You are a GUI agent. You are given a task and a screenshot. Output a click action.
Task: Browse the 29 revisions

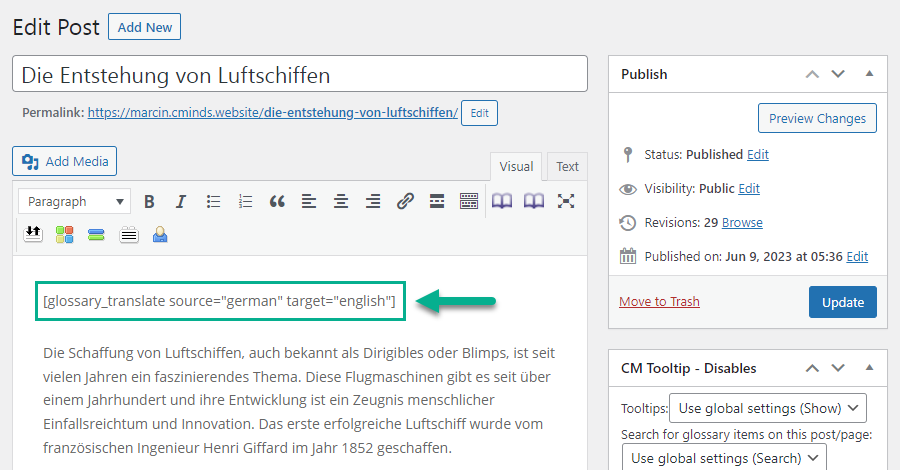(742, 223)
